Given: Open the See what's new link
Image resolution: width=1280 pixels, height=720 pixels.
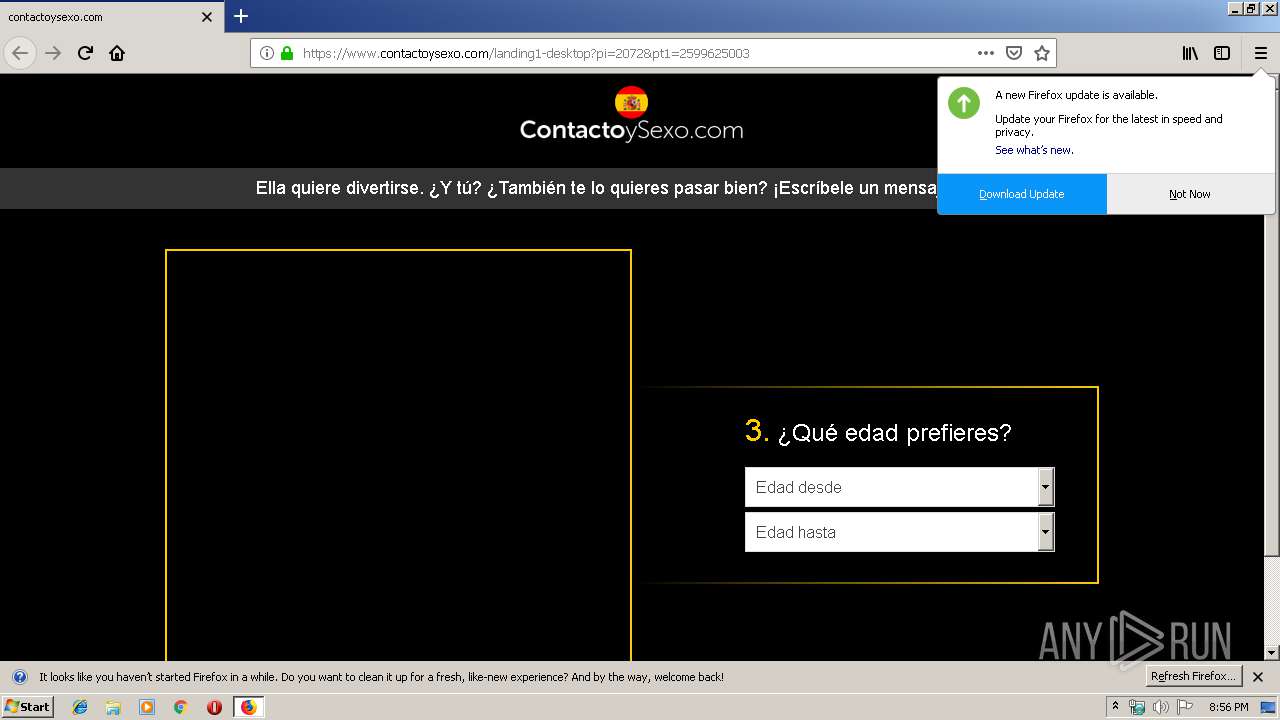Looking at the screenshot, I should coord(1034,150).
